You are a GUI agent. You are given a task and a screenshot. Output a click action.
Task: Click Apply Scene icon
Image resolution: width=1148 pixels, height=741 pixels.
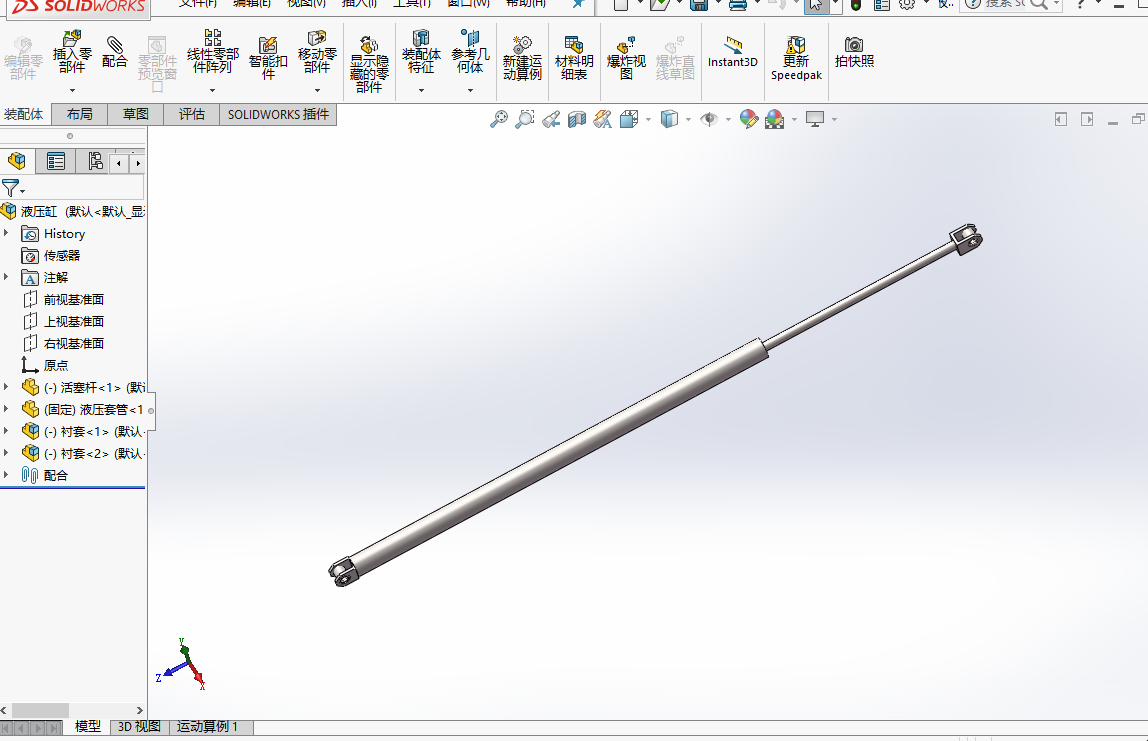pos(775,119)
